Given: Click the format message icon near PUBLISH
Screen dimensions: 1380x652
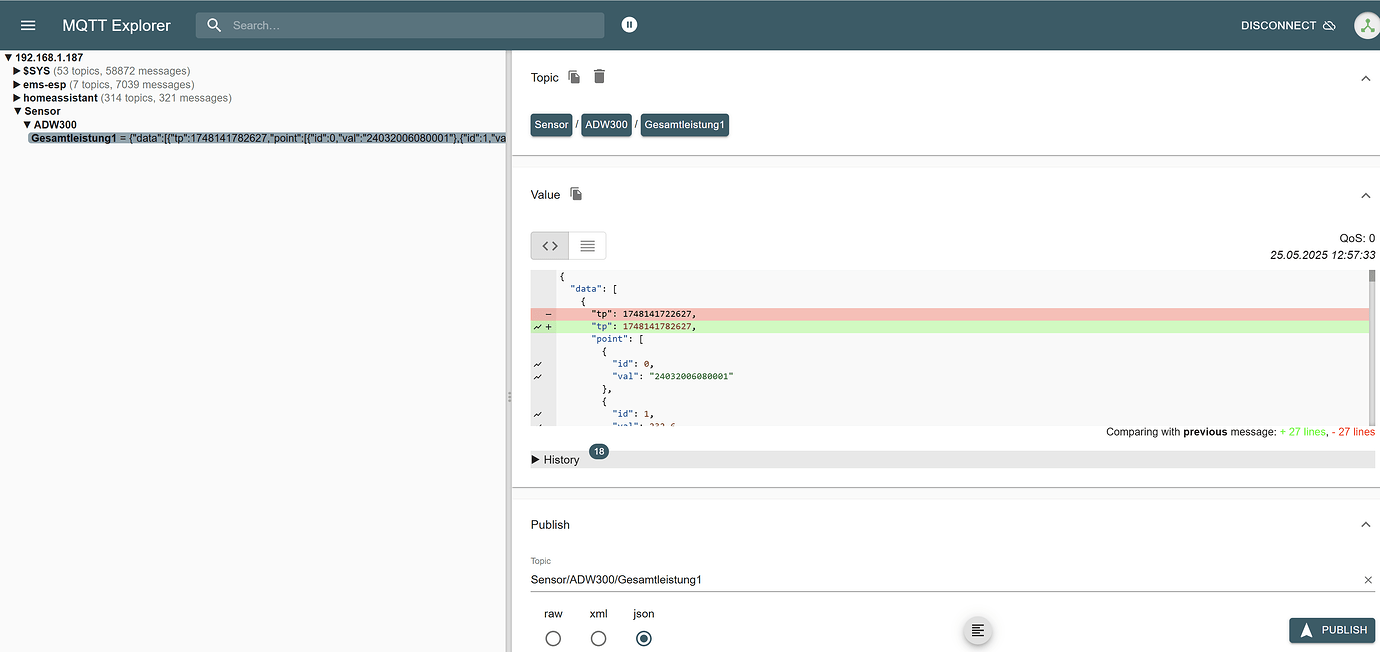Looking at the screenshot, I should click(x=977, y=631).
